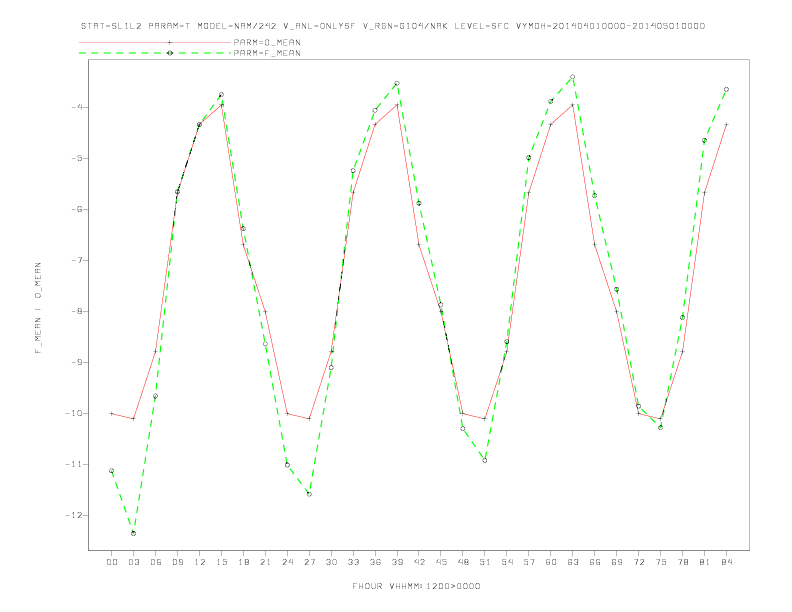Click the x-axis tick label 27
Viewport: 792px width, 612px height.
(x=309, y=562)
